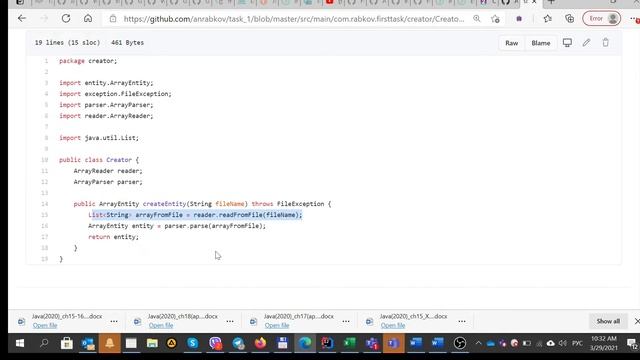Screen dimensions: 640x360
Task: Close the downloads bar
Action: (636, 321)
